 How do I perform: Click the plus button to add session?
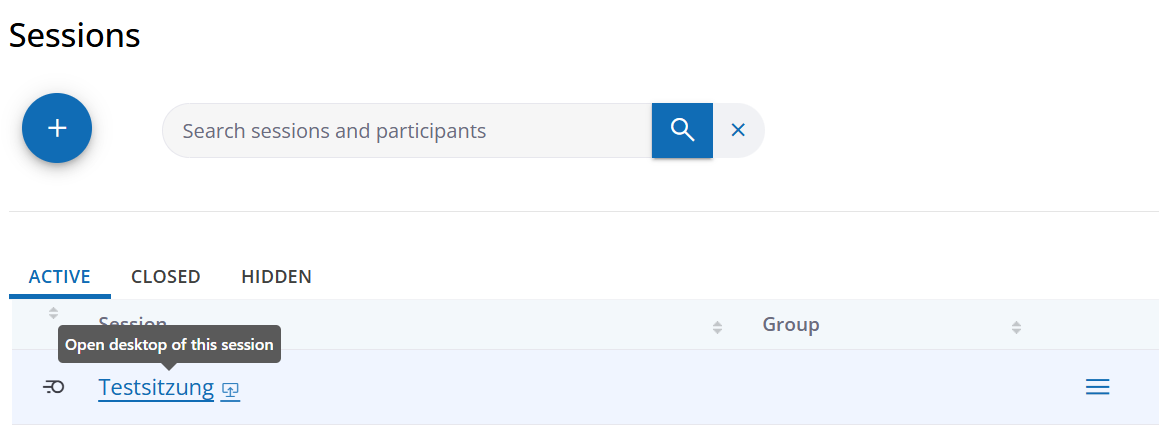click(x=57, y=128)
